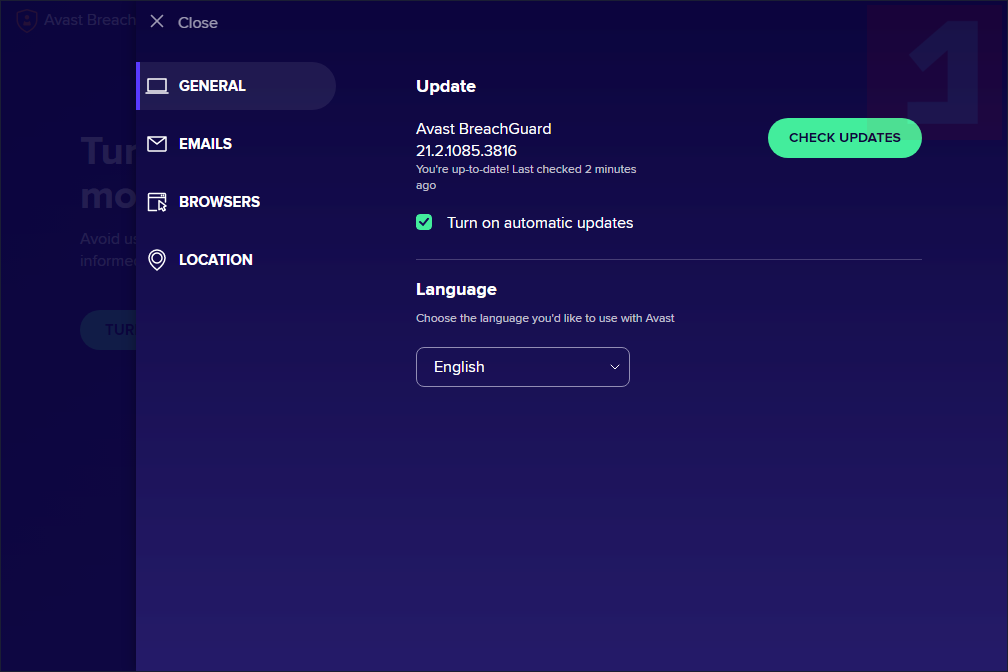Open the English language dropdown
1008x672 pixels.
click(x=523, y=367)
